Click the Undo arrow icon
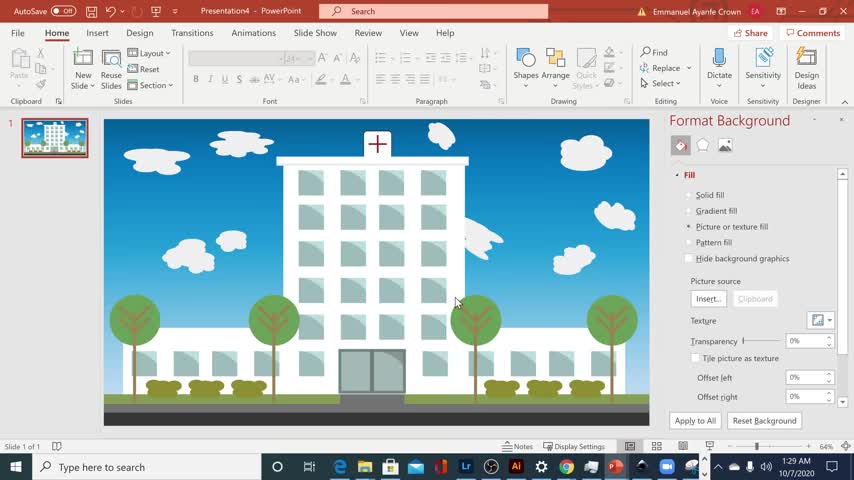Viewport: 854px width, 480px height. tap(111, 11)
